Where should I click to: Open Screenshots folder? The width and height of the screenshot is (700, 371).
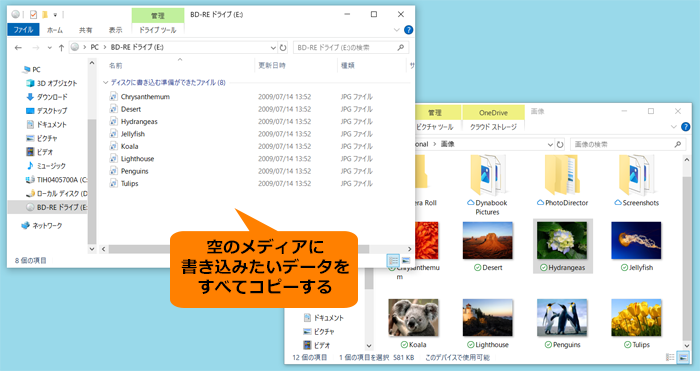pyautogui.click(x=637, y=181)
